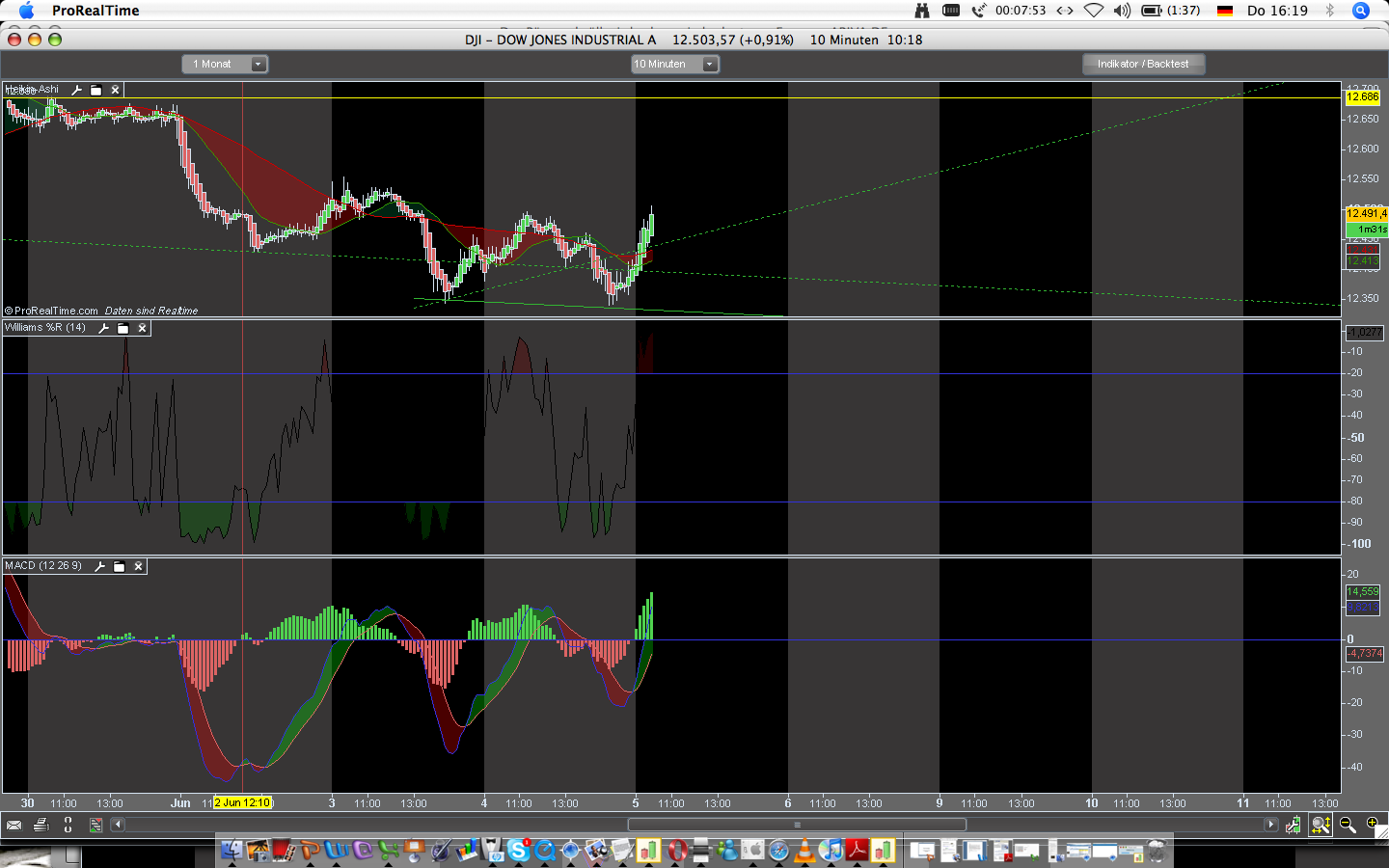Viewport: 1389px width, 868px height.
Task: Open Adobe Acrobat from the Dock
Action: pyautogui.click(x=857, y=850)
